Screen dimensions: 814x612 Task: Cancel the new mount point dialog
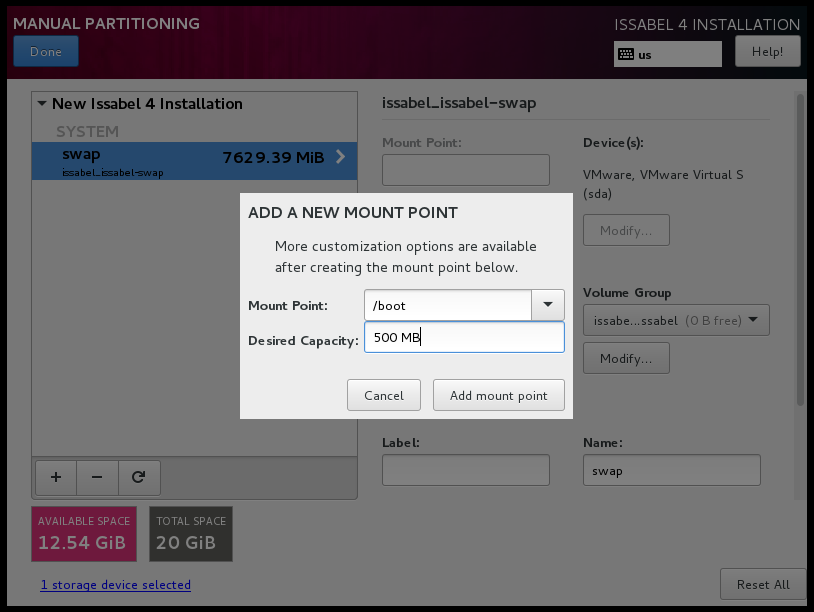(x=383, y=395)
